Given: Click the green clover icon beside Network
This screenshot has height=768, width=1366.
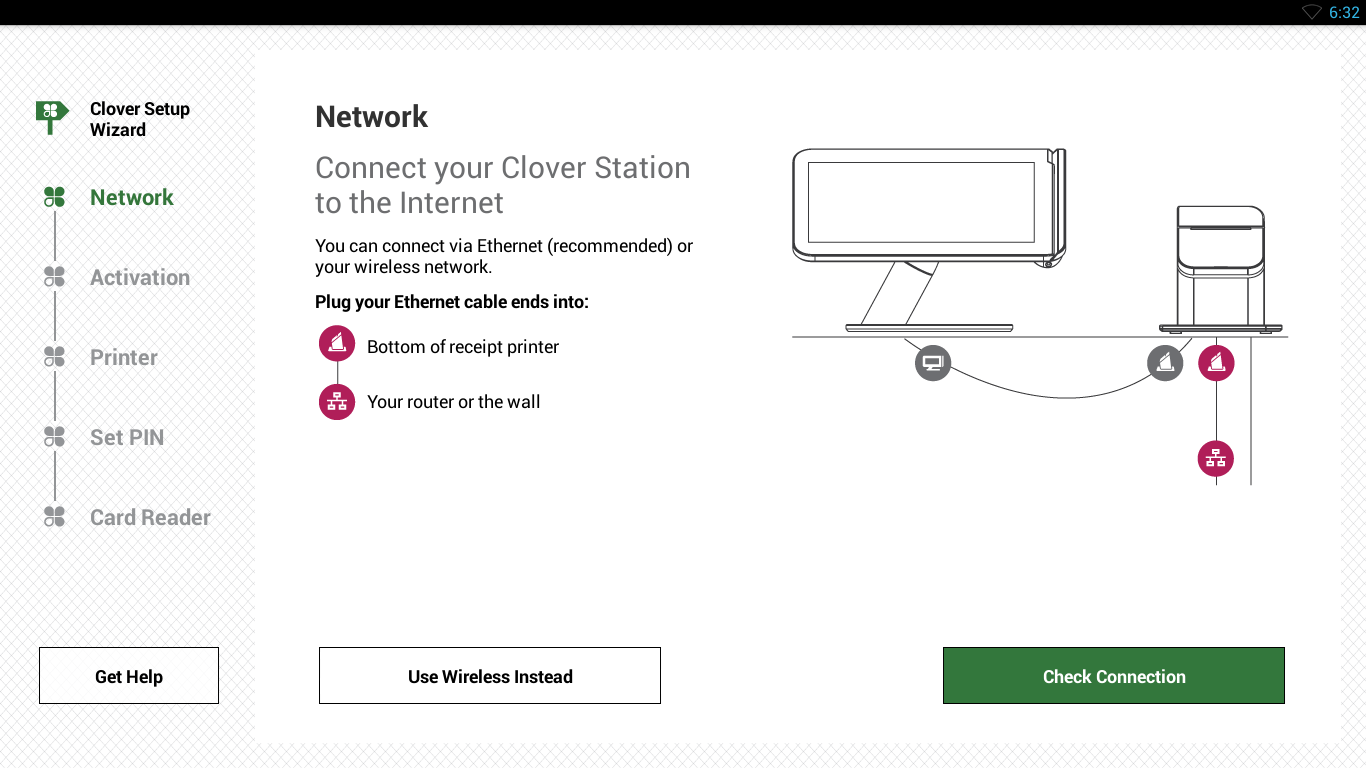Looking at the screenshot, I should (x=55, y=197).
